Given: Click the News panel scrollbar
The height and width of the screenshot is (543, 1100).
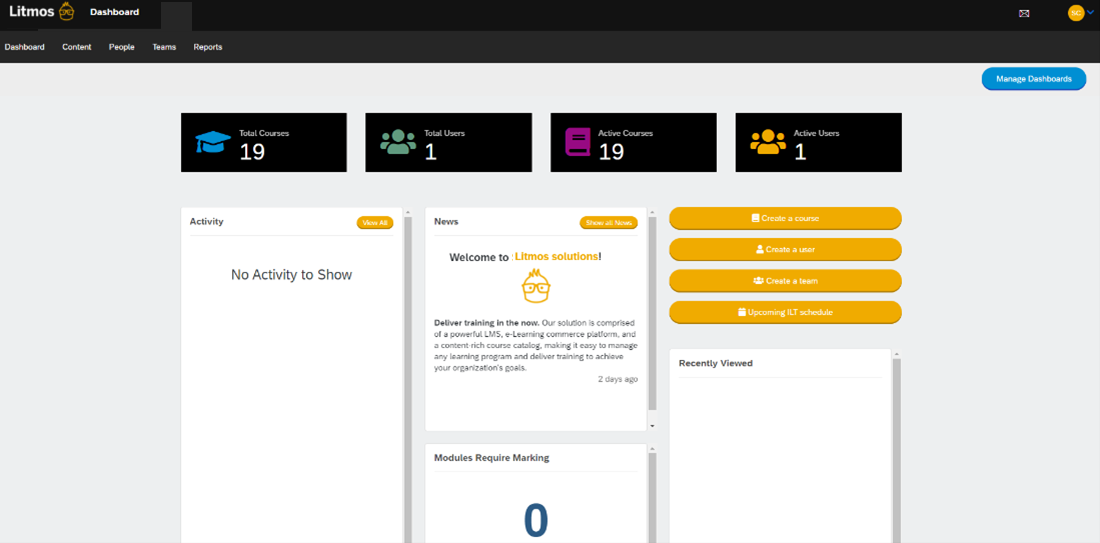Looking at the screenshot, I should pyautogui.click(x=652, y=313).
